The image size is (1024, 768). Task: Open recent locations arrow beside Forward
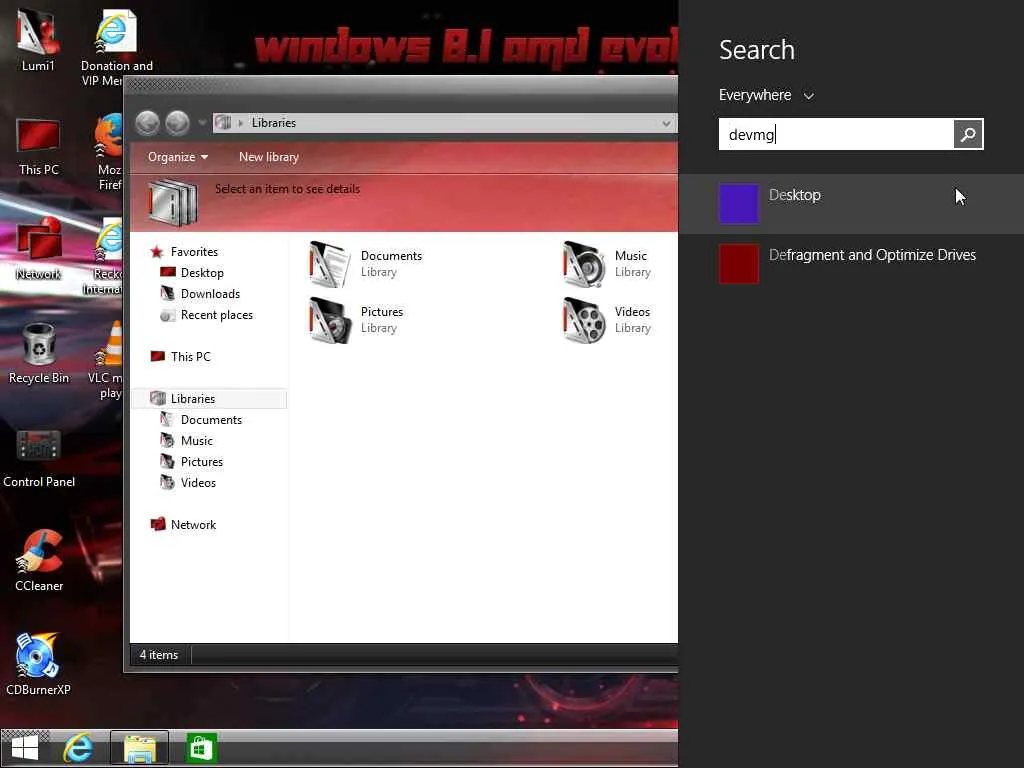point(201,123)
